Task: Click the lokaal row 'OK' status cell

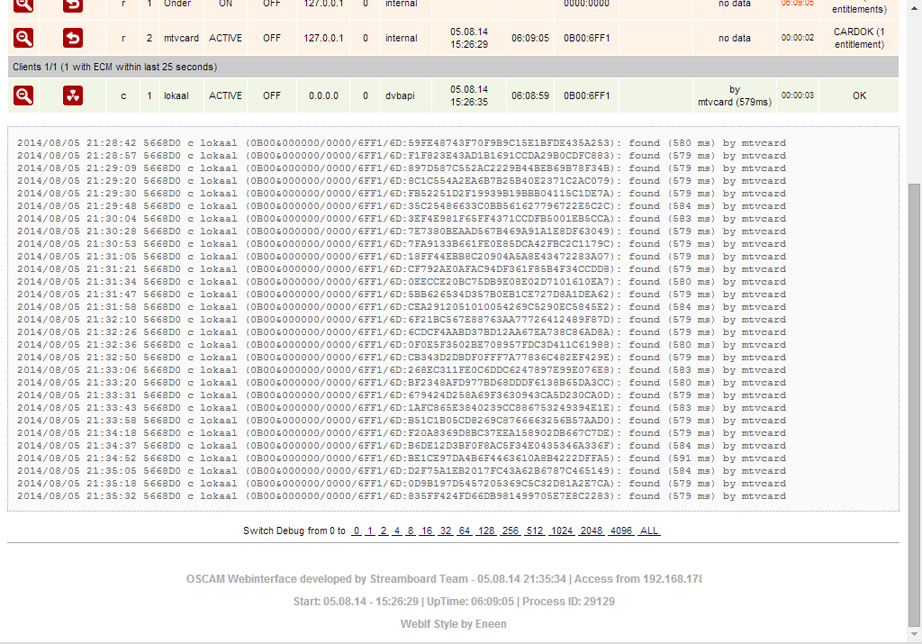Action: pyautogui.click(x=859, y=95)
